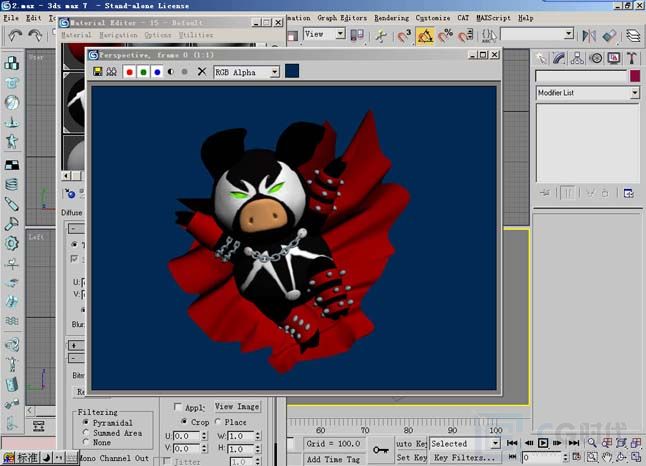This screenshot has width=646, height=466.
Task: Click the Redo arrow in main toolbar
Action: 35,36
